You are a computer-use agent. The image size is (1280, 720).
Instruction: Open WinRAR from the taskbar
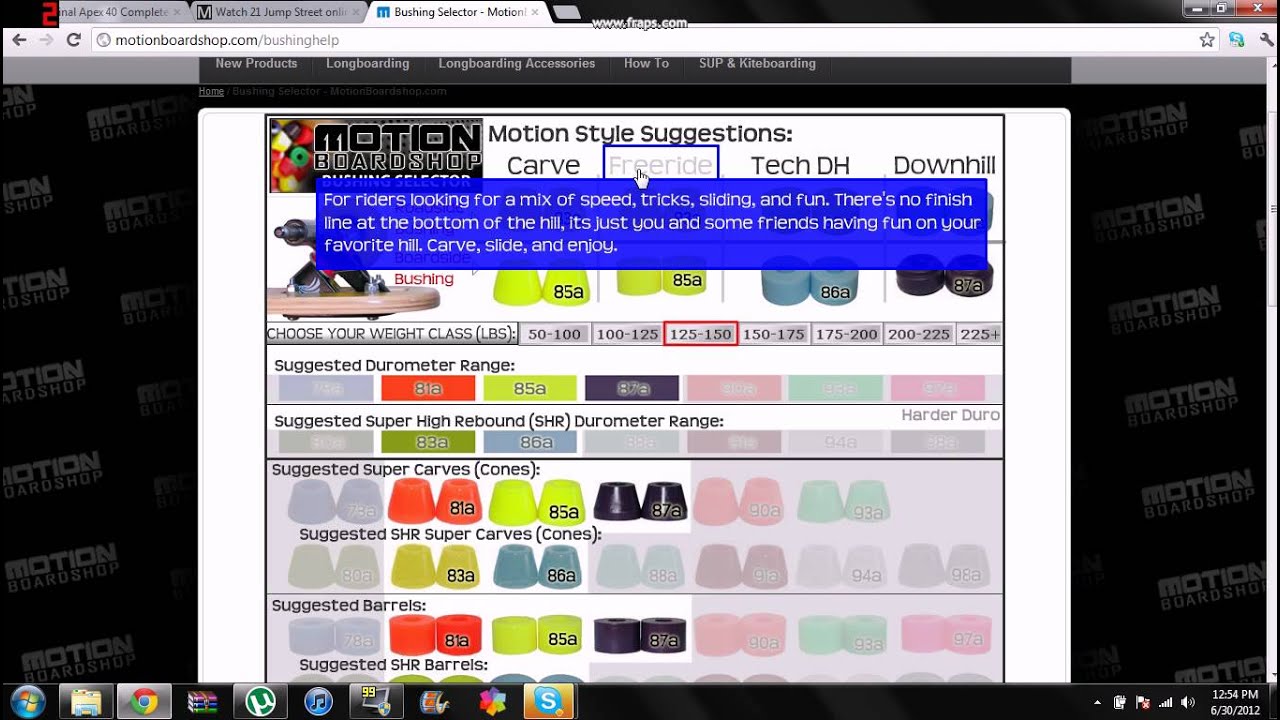pos(202,702)
